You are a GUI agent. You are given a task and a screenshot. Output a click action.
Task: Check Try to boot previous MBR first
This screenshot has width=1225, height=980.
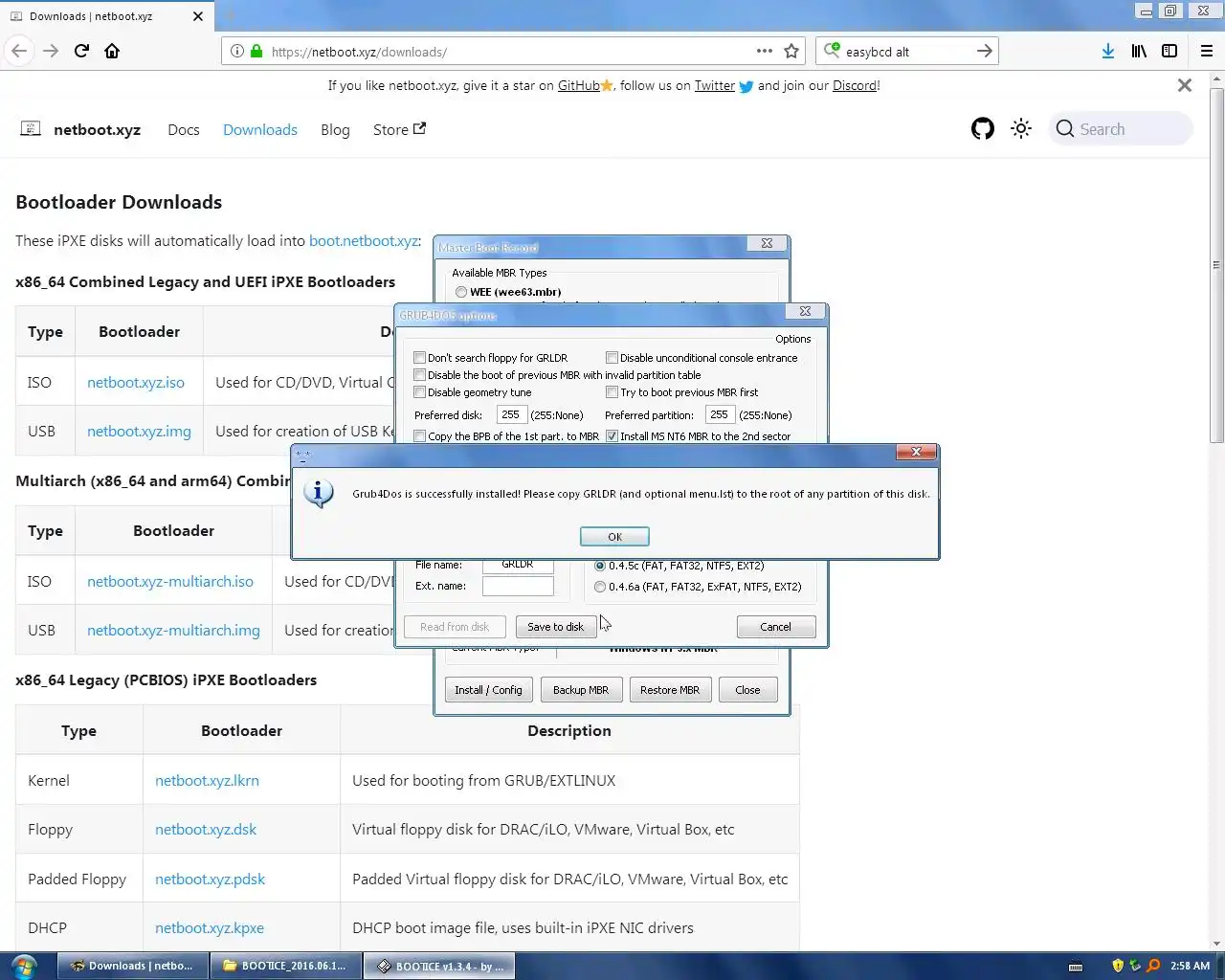[x=612, y=392]
